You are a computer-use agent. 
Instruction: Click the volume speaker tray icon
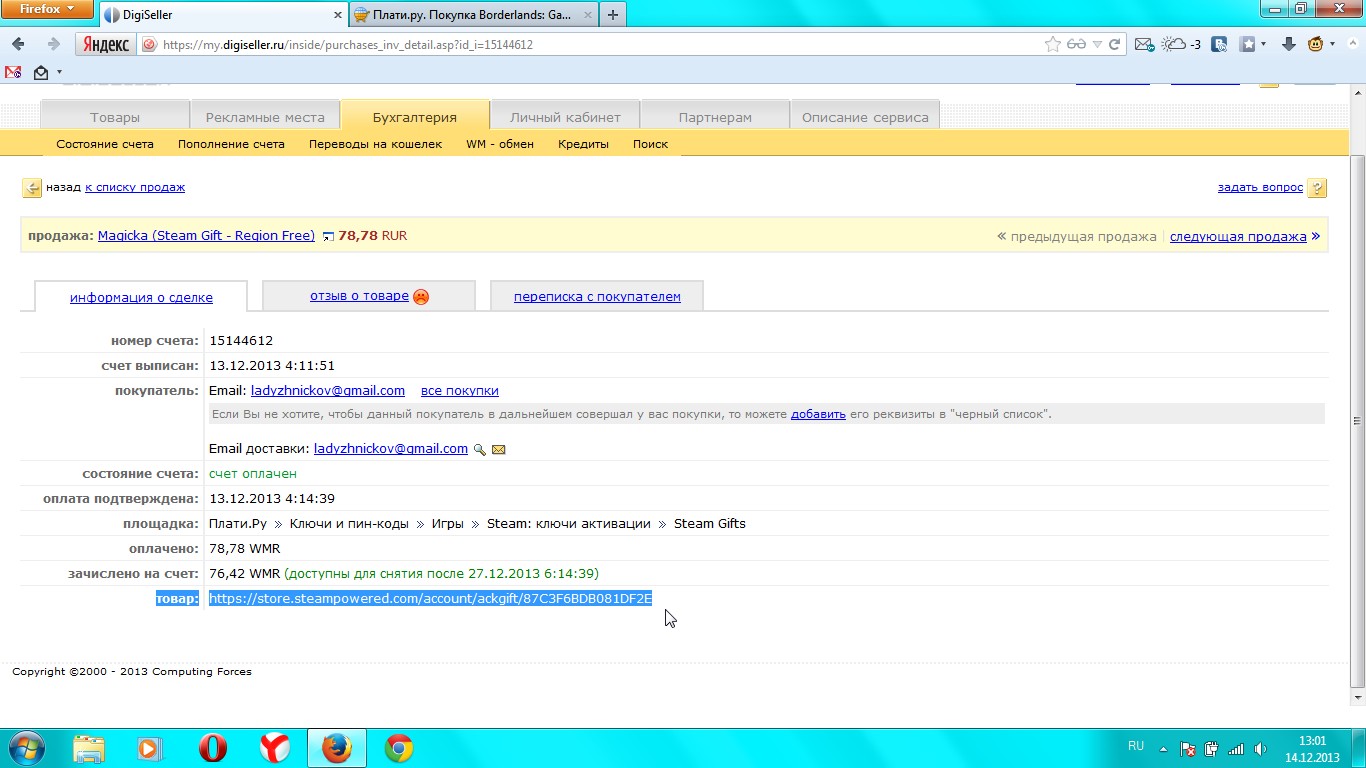click(1260, 748)
